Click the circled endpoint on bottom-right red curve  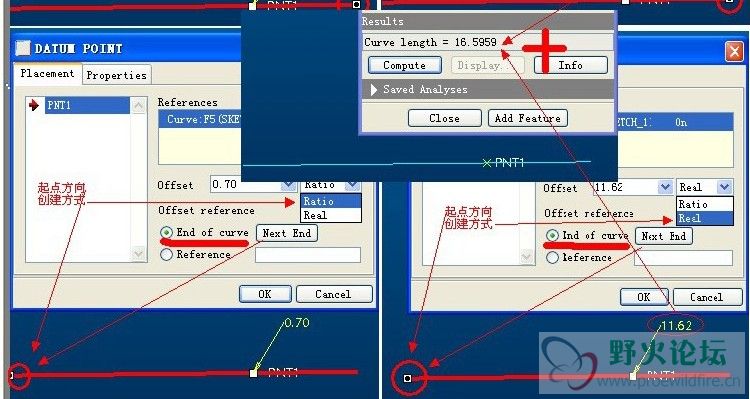coord(407,378)
